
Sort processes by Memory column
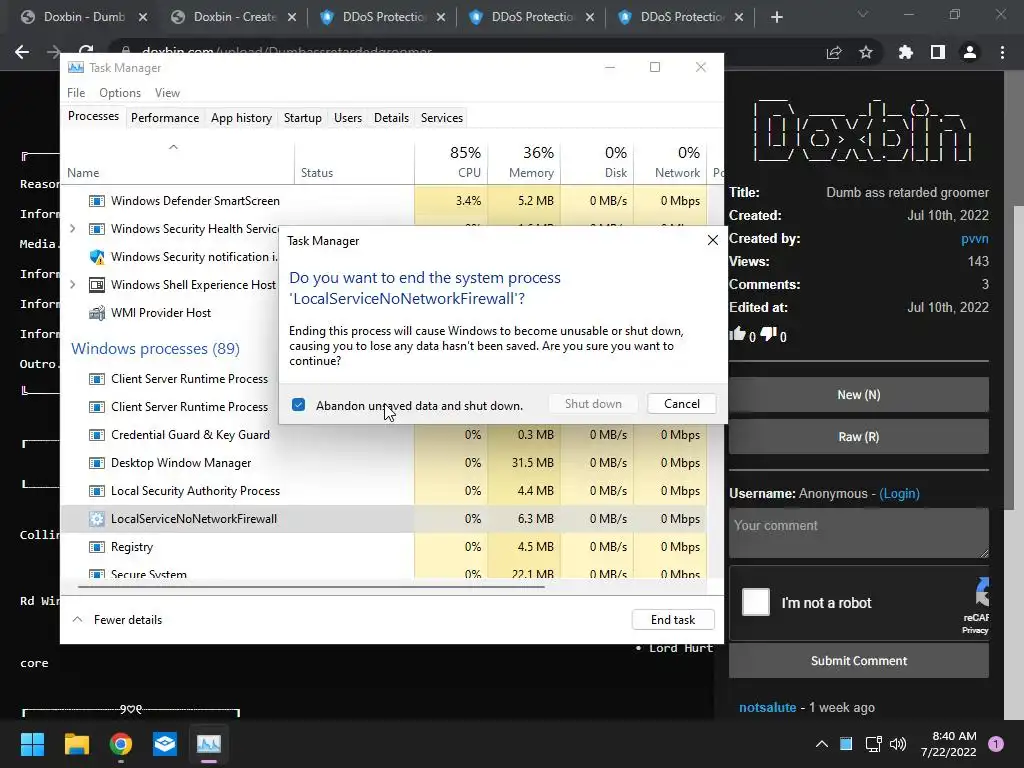click(524, 162)
